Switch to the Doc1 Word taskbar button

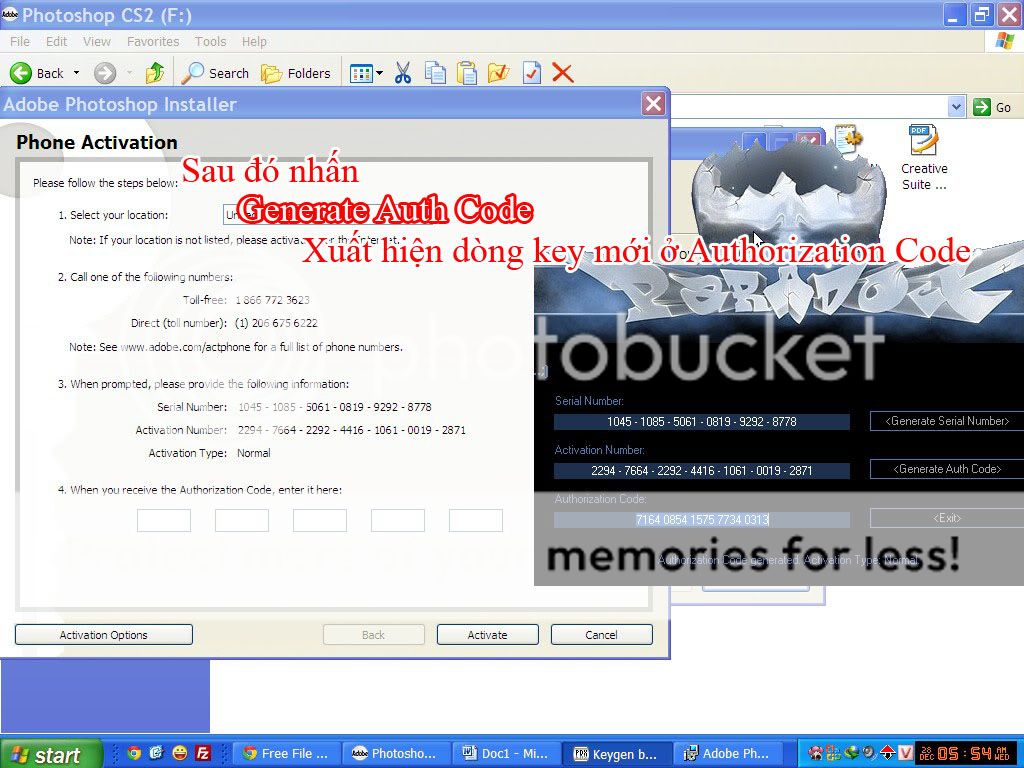[x=507, y=754]
